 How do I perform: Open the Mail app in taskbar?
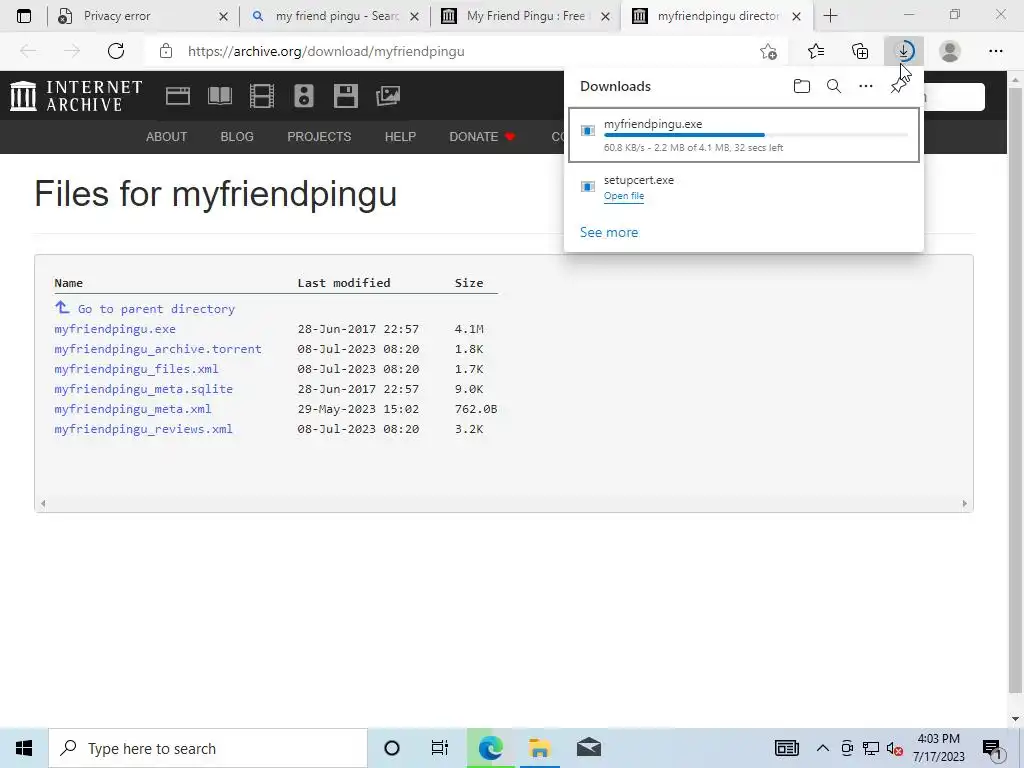coord(588,748)
